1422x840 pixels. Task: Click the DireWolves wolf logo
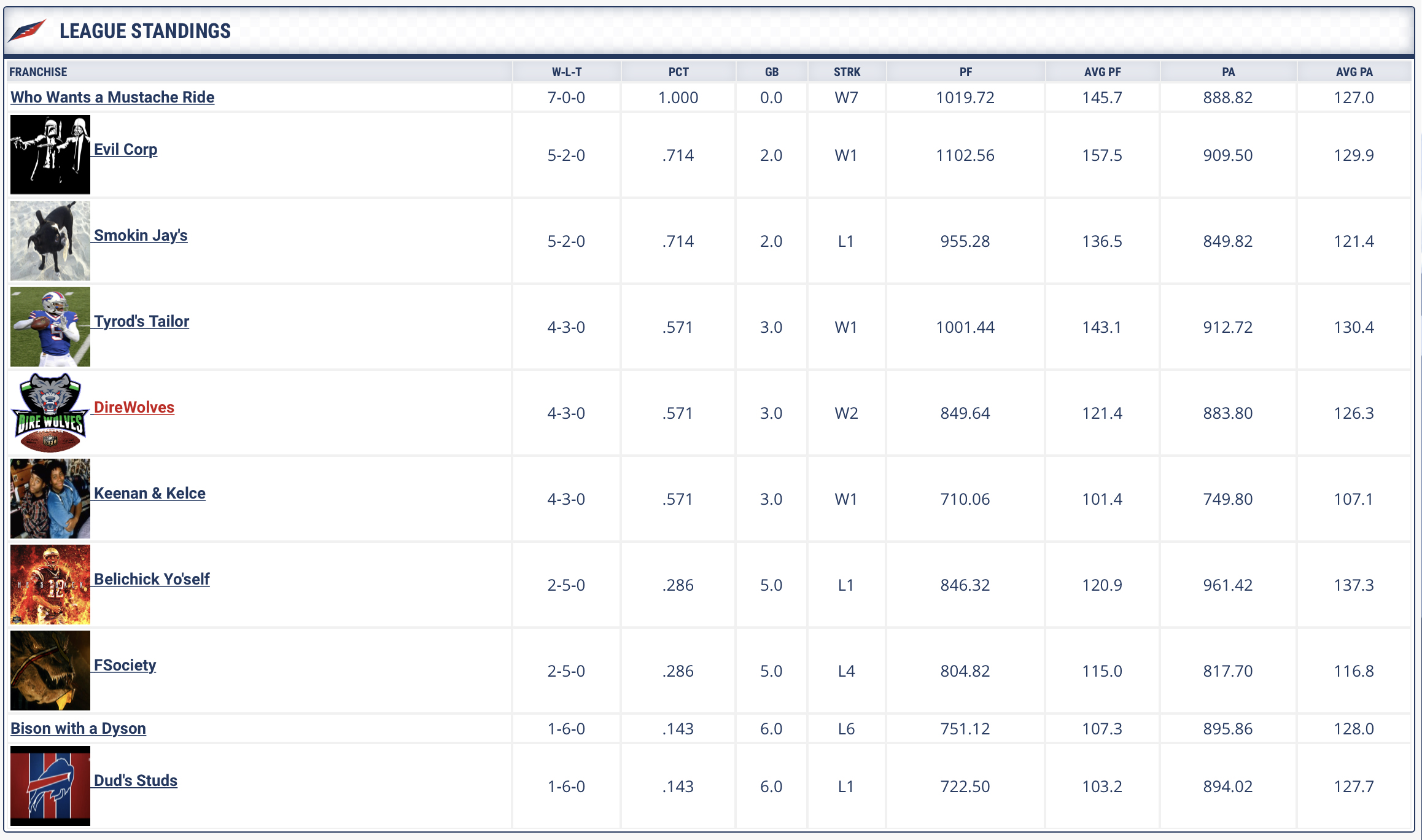click(x=50, y=413)
